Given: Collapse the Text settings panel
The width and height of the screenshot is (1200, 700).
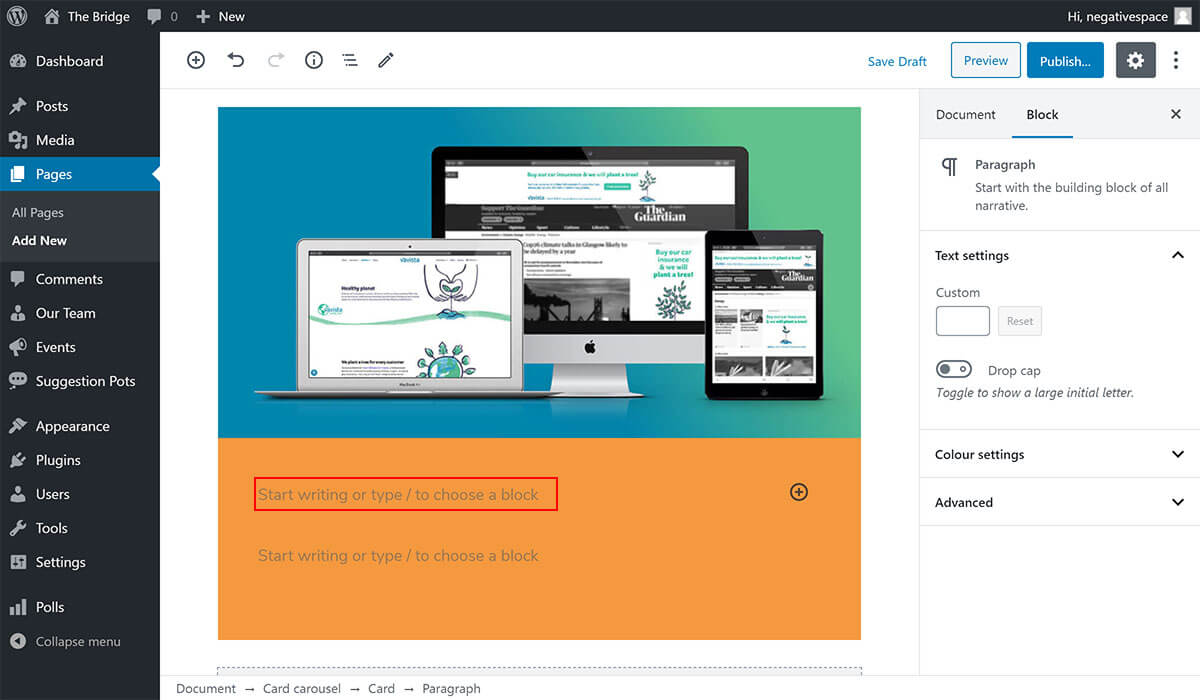Looking at the screenshot, I should point(1177,255).
